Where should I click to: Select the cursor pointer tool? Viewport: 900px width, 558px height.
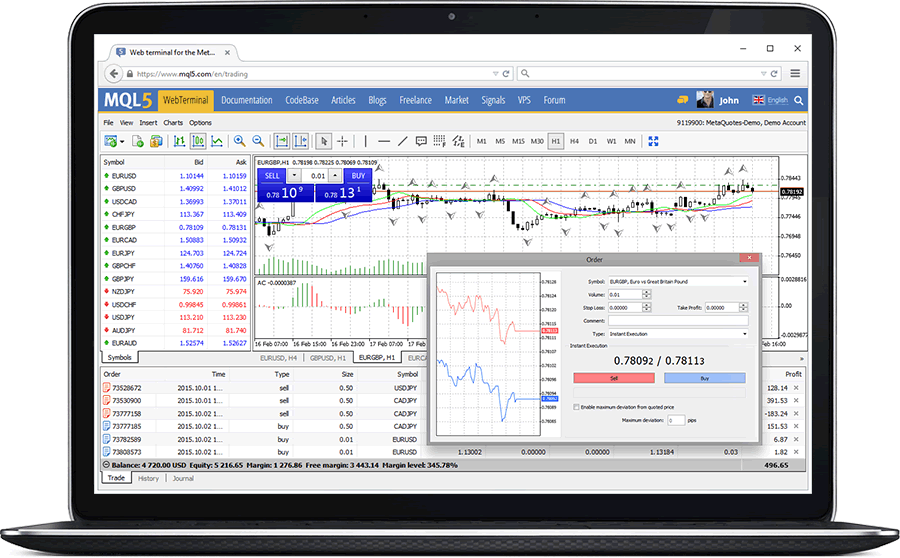[324, 141]
